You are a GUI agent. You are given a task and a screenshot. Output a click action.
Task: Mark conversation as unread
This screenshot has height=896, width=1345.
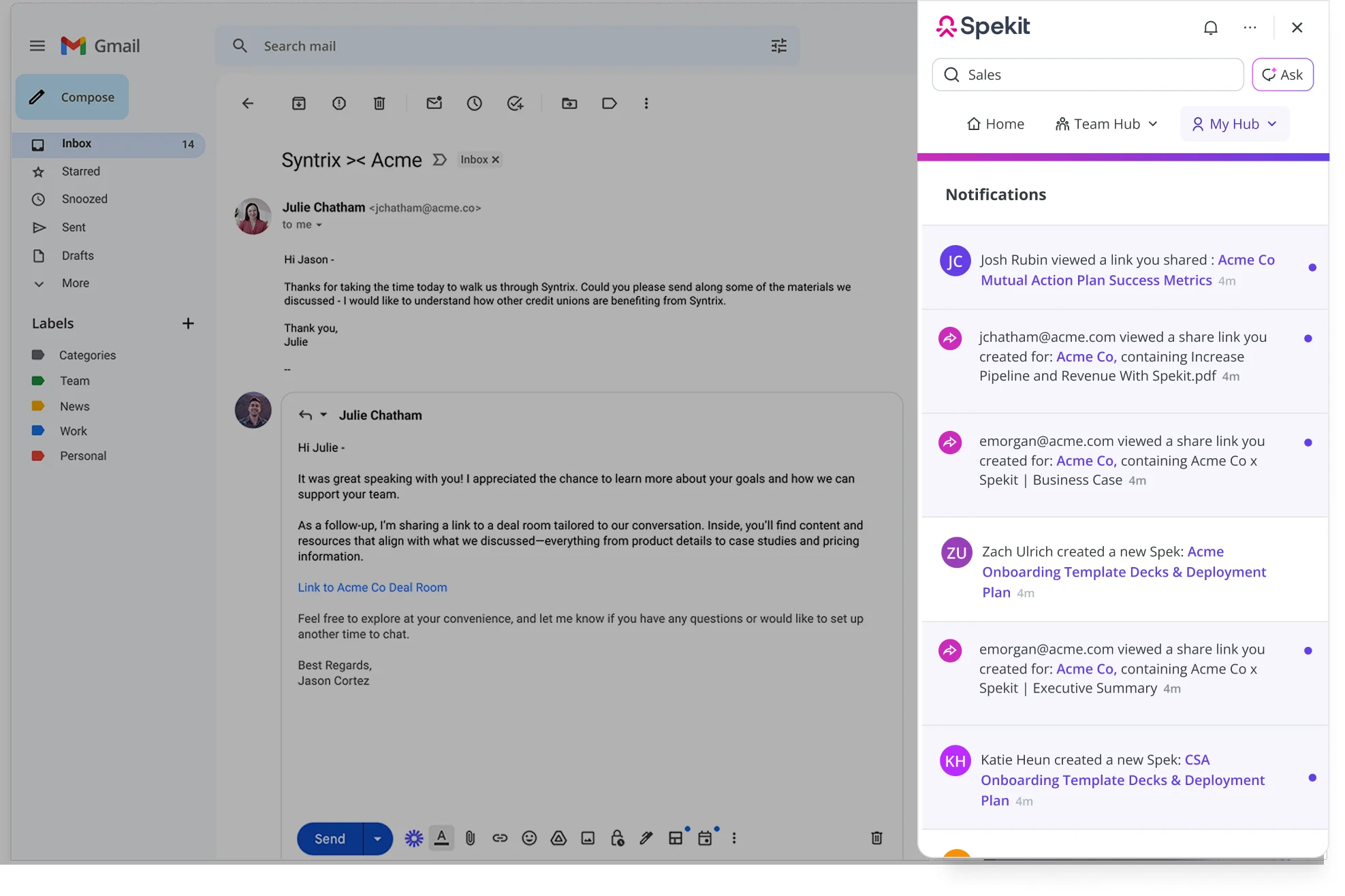click(434, 103)
